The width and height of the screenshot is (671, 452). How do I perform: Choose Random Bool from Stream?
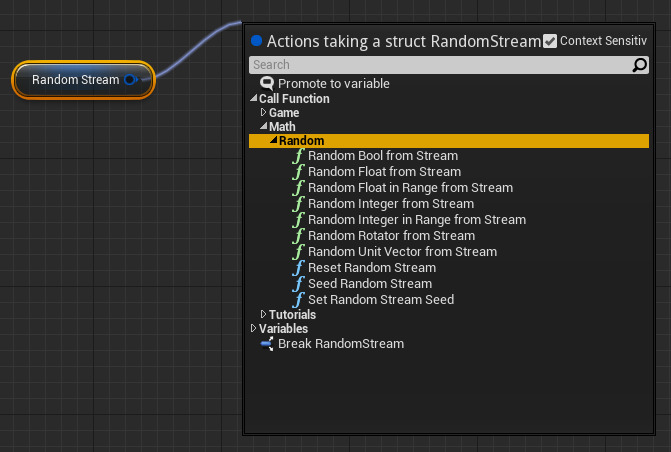point(383,156)
